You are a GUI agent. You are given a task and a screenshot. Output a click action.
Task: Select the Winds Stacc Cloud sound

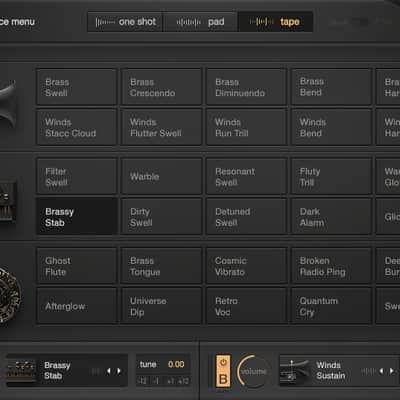(x=76, y=127)
